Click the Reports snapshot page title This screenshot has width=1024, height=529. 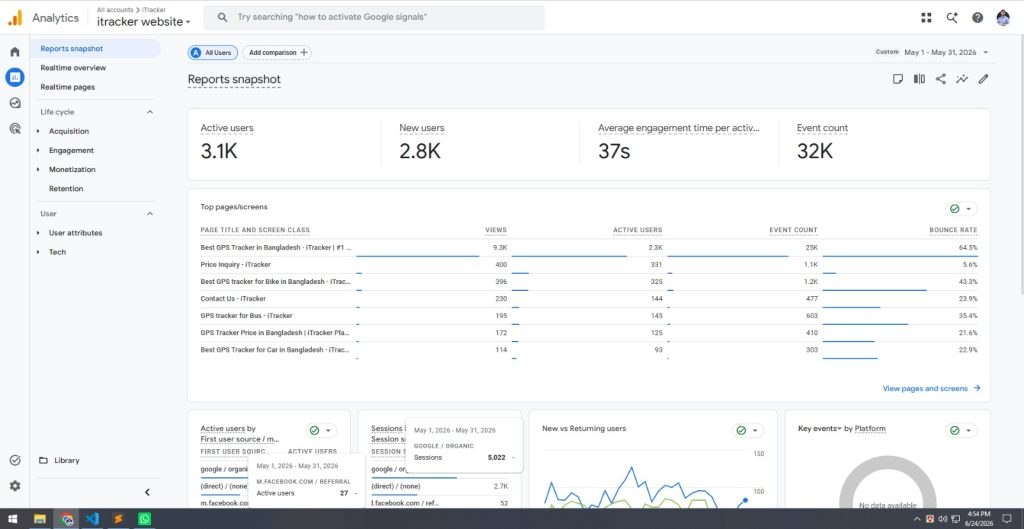point(234,80)
